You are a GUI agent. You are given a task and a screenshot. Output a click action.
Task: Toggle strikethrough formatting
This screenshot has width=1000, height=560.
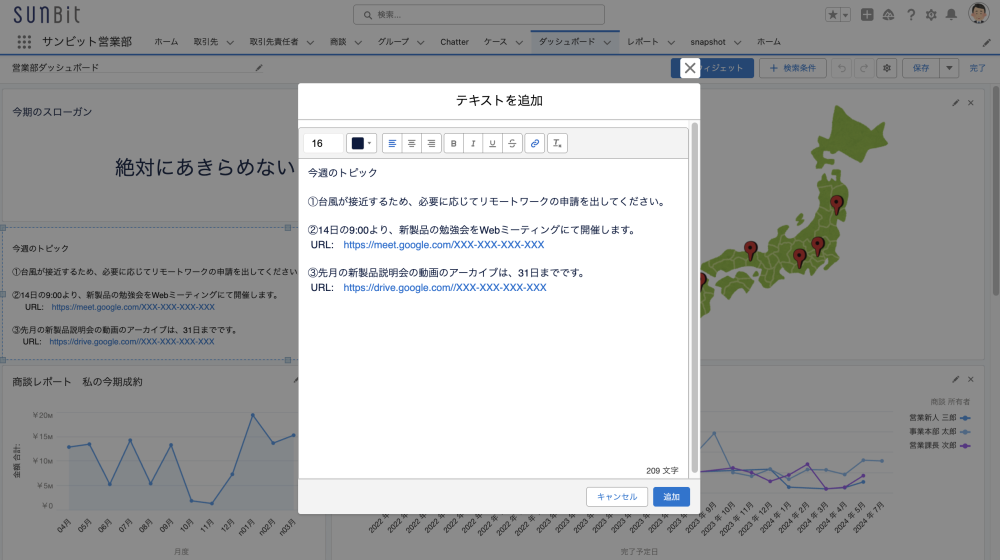512,144
